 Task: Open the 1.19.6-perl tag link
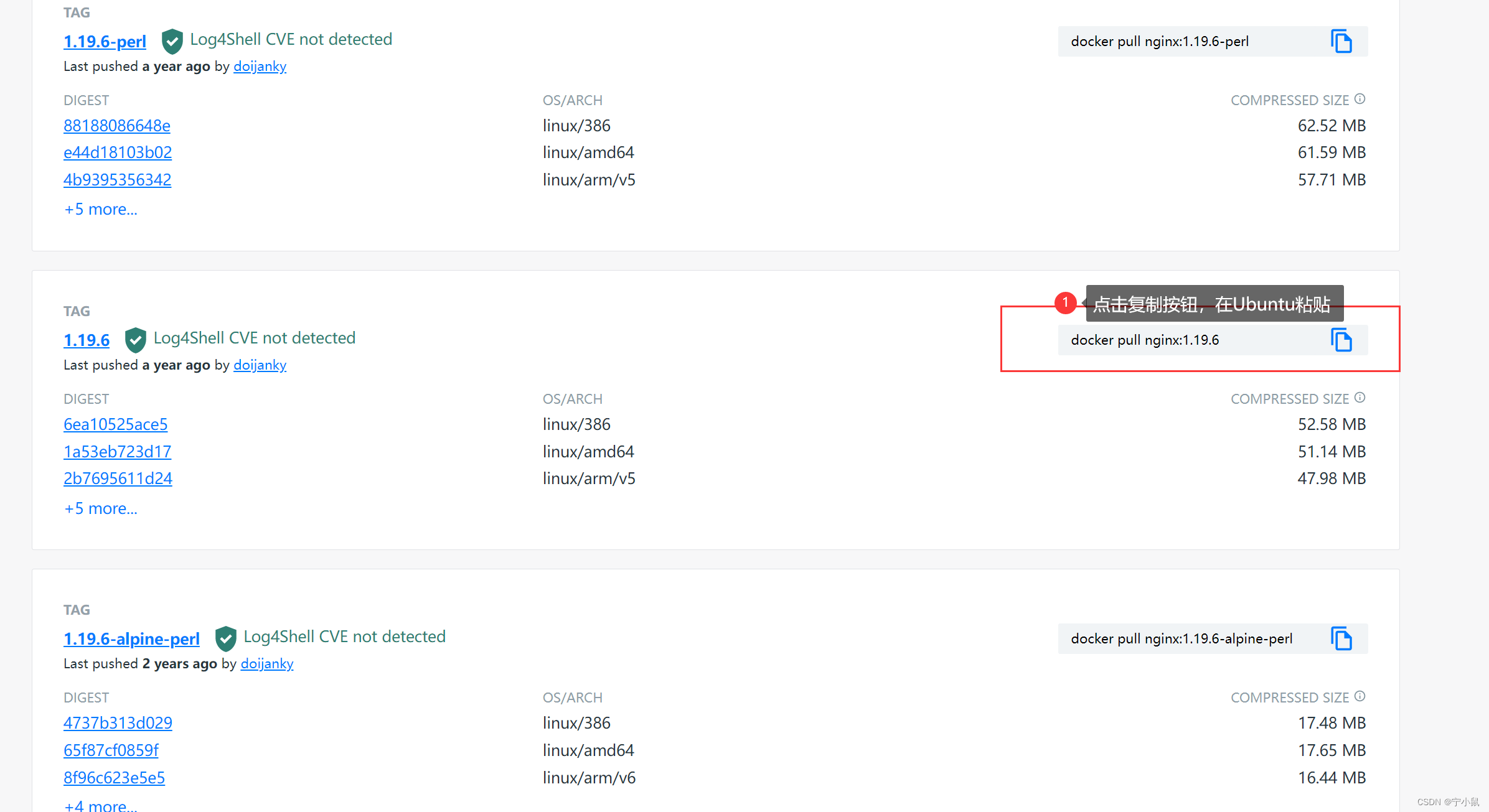[105, 42]
